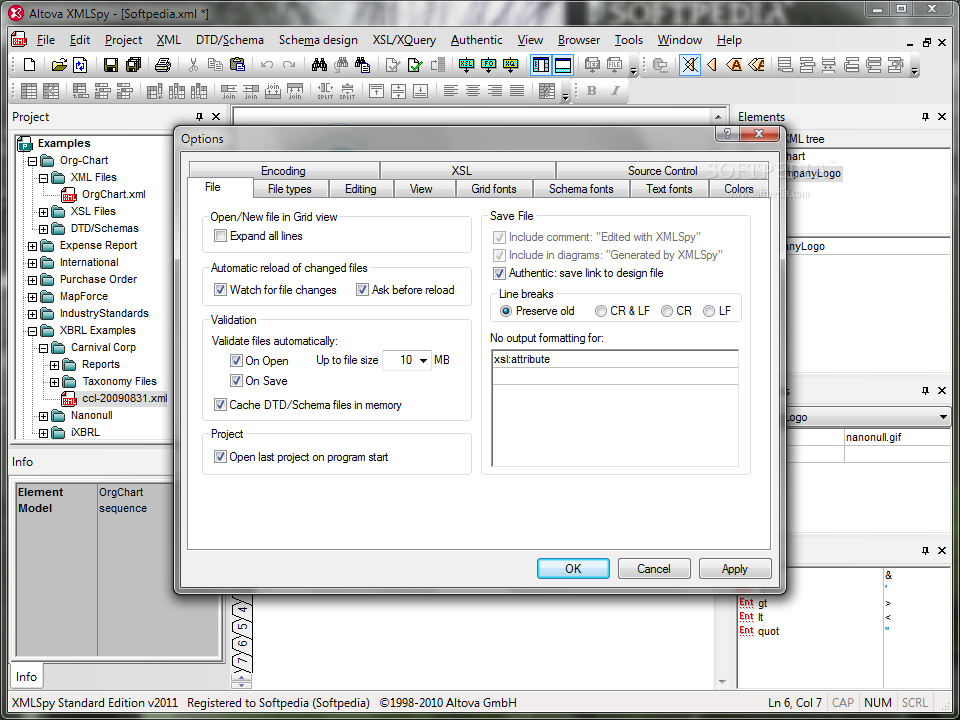Uncheck validate On Save
This screenshot has height=720, width=960.
pyautogui.click(x=236, y=380)
